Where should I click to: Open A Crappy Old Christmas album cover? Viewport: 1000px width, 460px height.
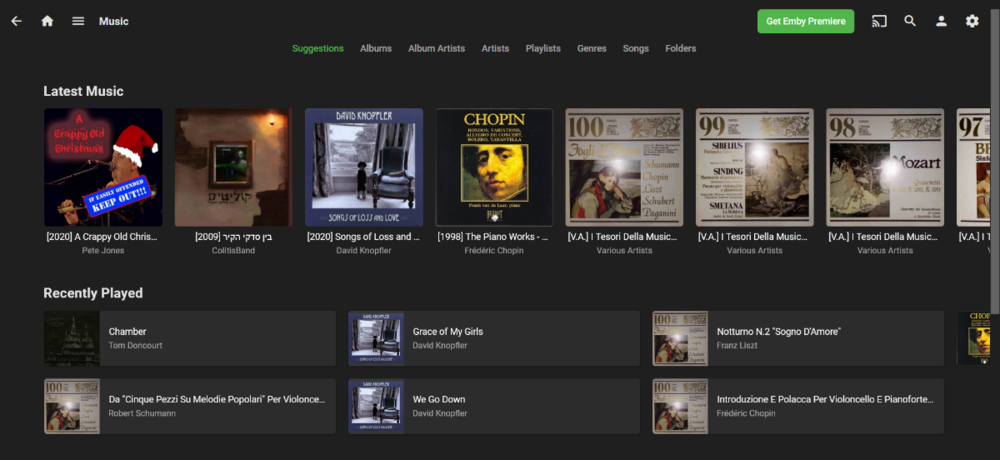click(x=103, y=167)
